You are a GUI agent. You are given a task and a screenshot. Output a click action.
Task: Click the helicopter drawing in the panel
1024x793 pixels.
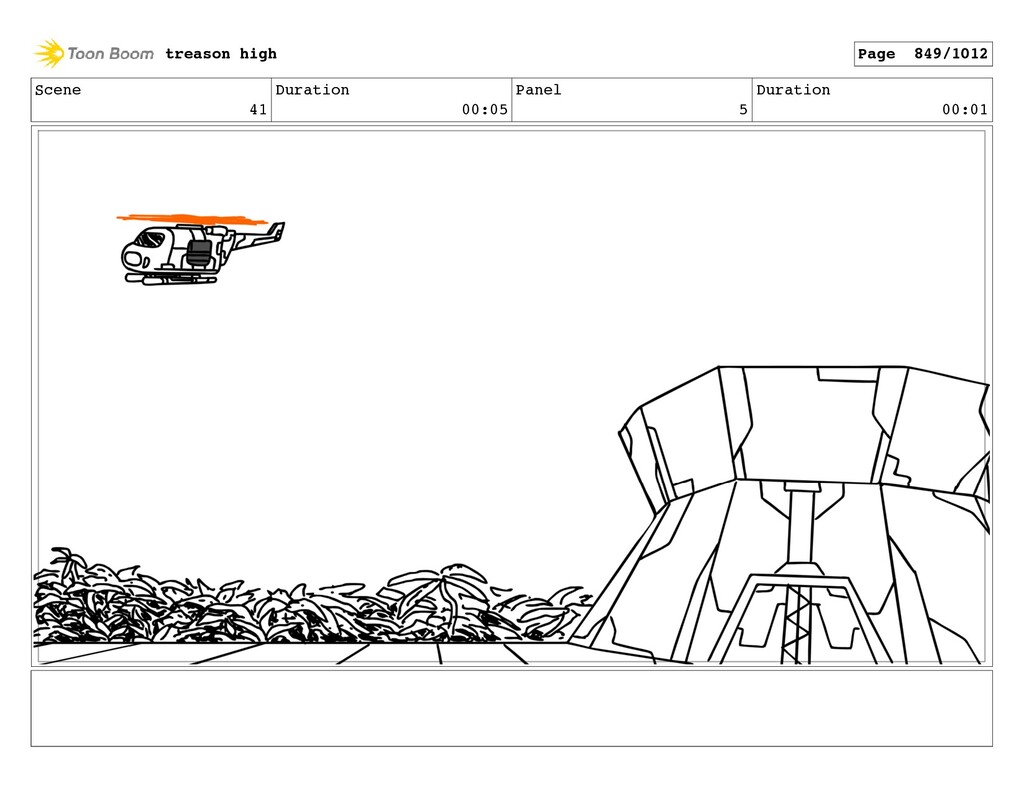point(201,250)
